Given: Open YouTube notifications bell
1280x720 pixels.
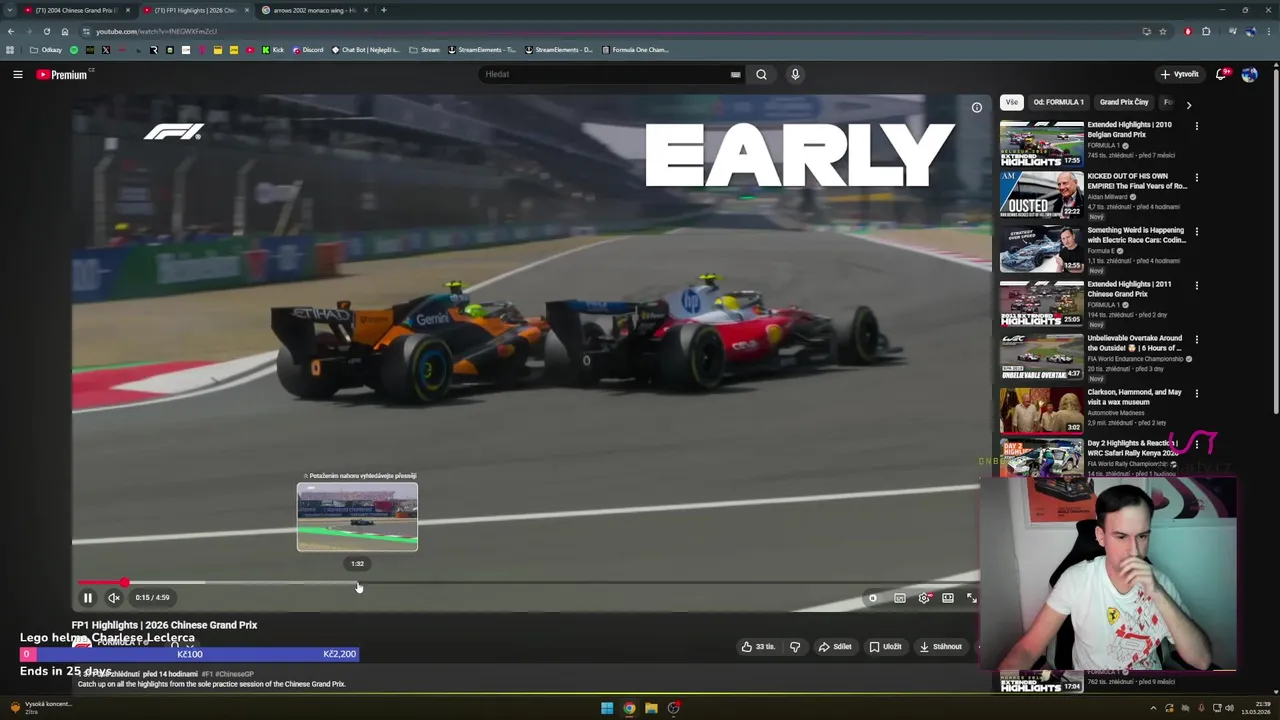Looking at the screenshot, I should click(x=1222, y=74).
